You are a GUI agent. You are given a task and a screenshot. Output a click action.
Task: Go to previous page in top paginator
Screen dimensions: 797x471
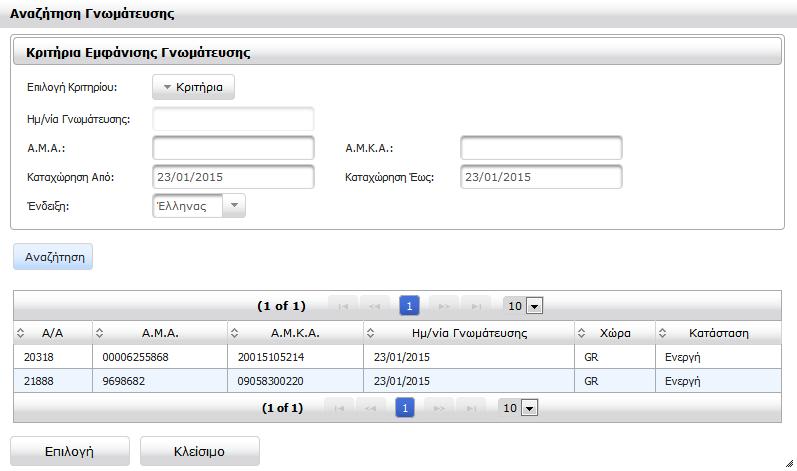[x=375, y=306]
